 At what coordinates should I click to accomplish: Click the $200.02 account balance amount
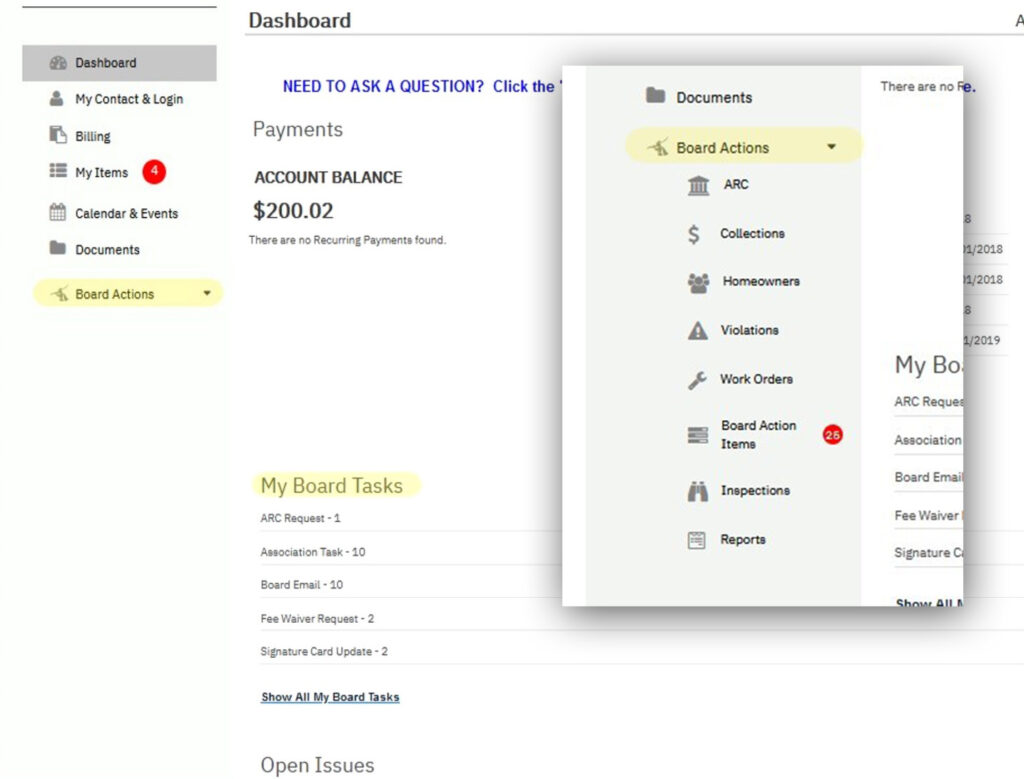click(293, 210)
